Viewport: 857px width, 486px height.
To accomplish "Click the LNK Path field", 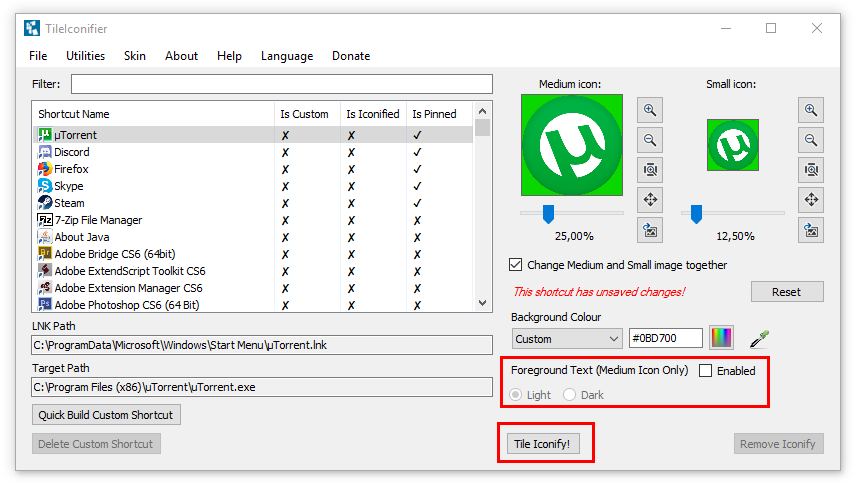I will [262, 345].
